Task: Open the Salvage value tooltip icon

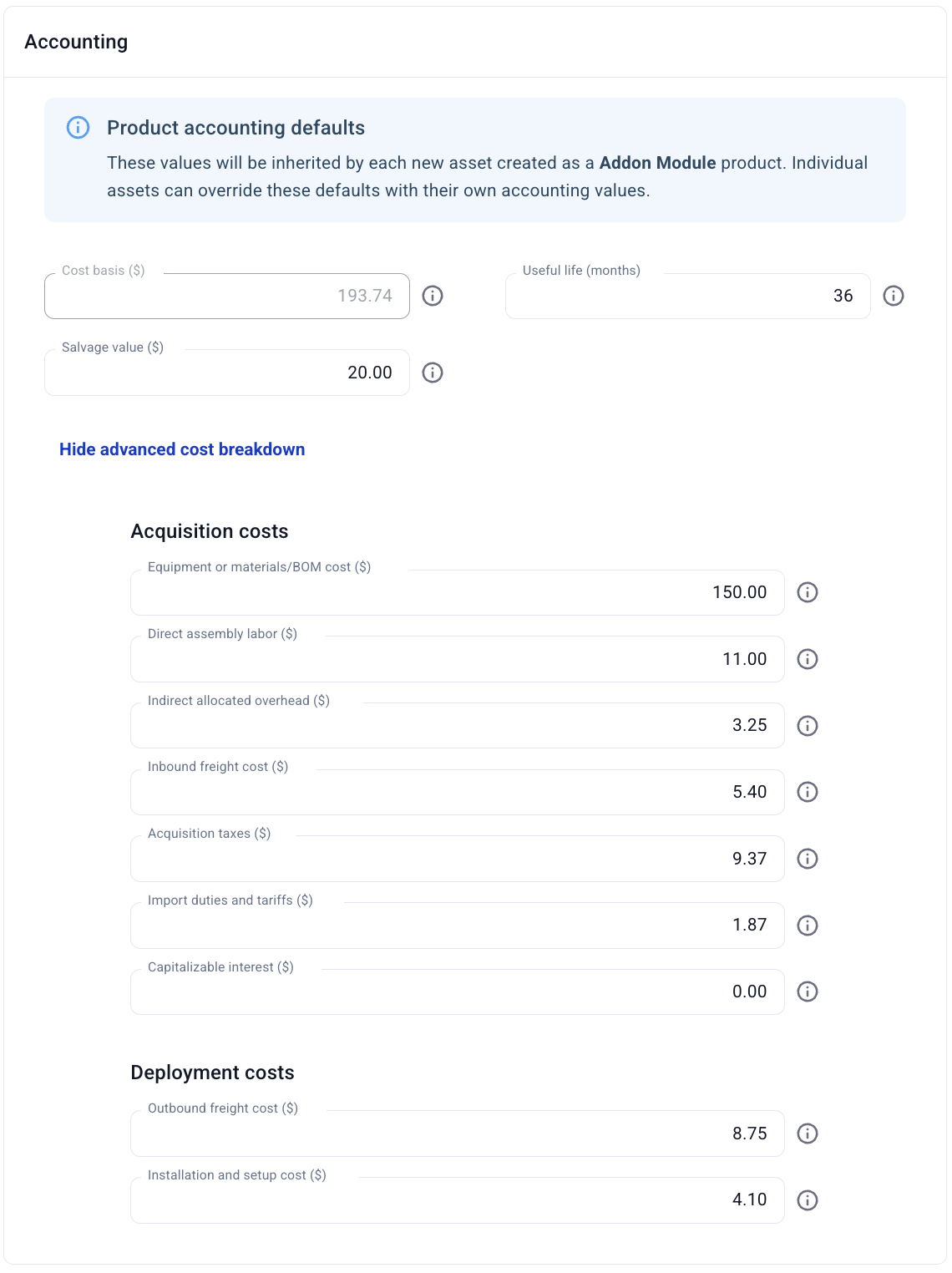Action: [x=433, y=373]
